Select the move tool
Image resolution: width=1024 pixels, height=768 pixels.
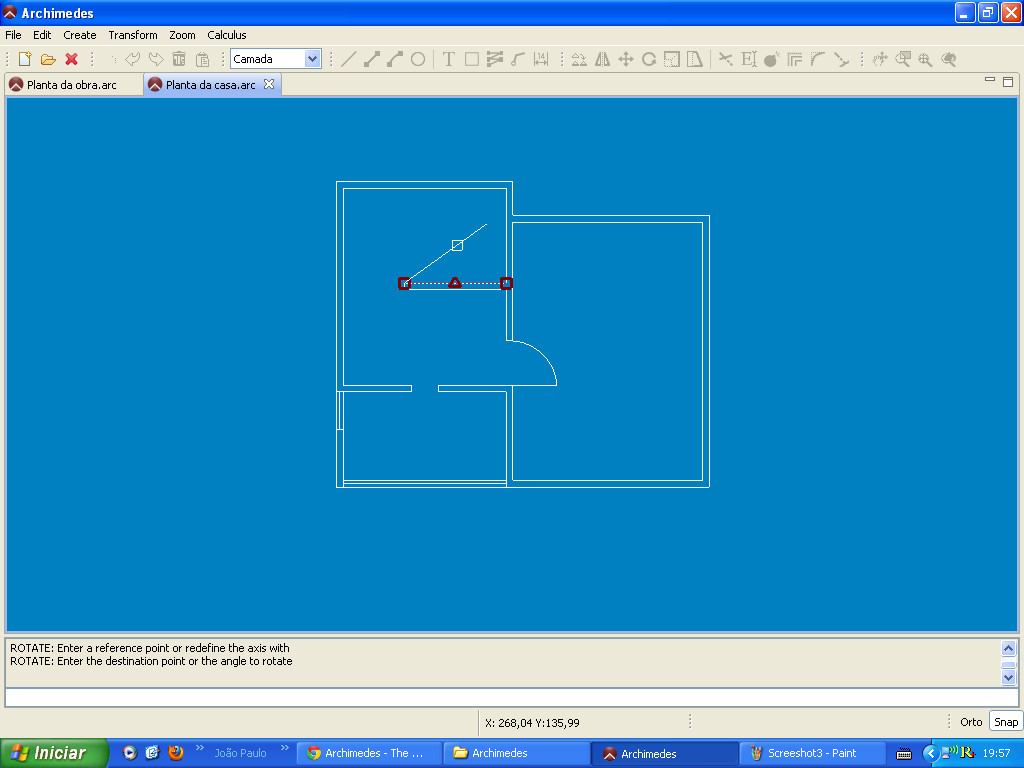tap(626, 59)
